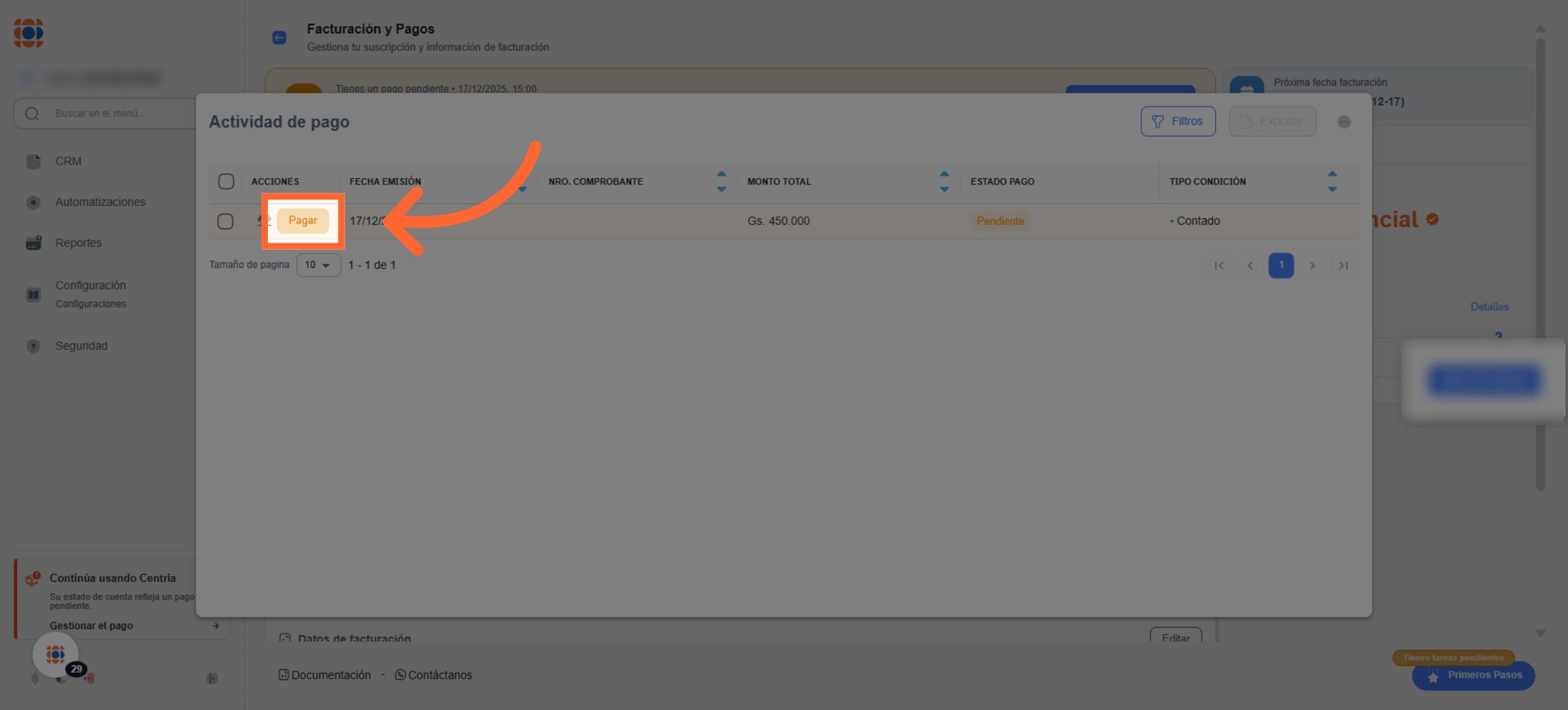Click the blue back arrow icon
This screenshot has width=1568, height=710.
[279, 37]
